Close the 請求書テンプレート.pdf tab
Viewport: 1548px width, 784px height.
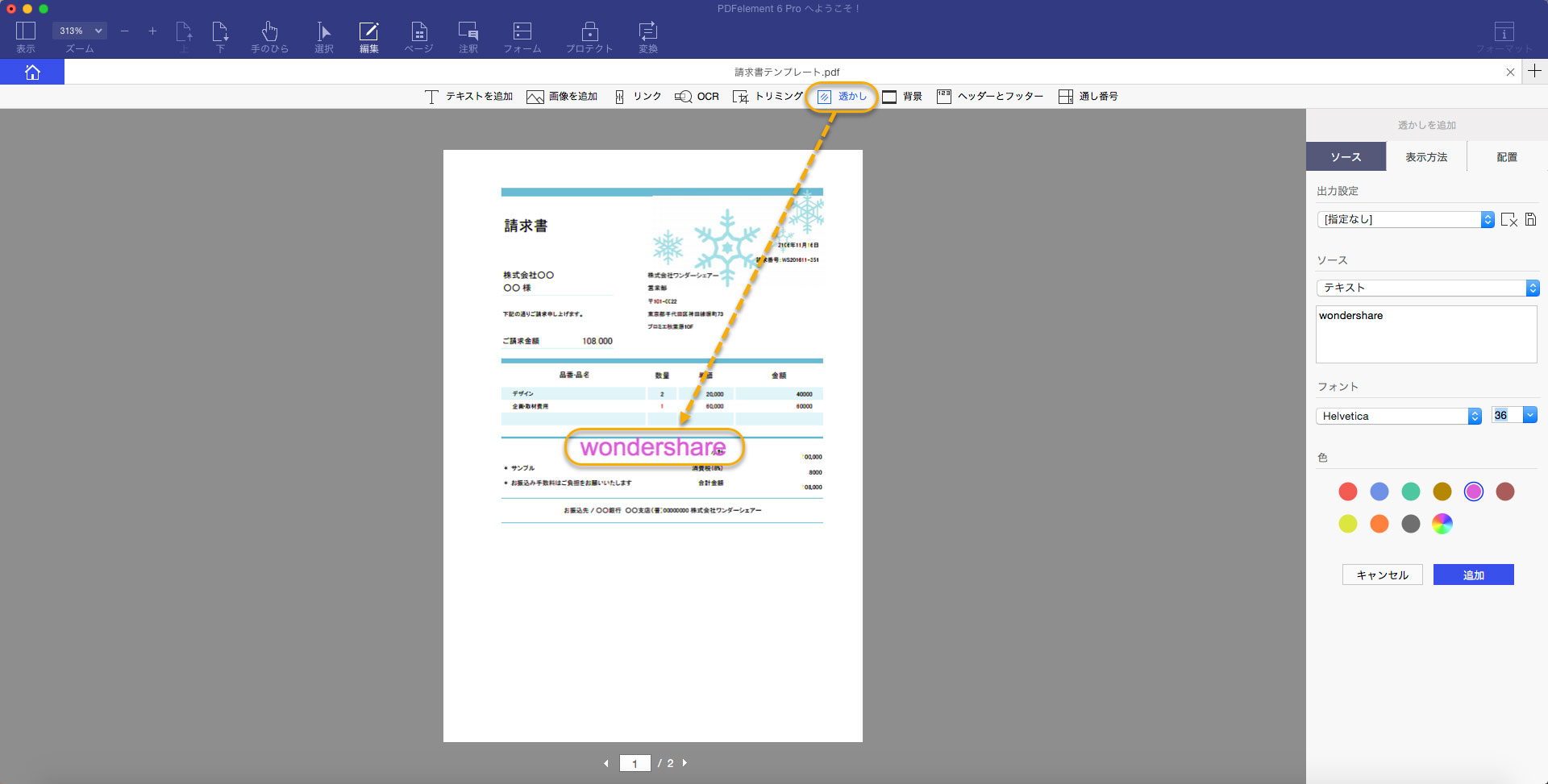pyautogui.click(x=1510, y=72)
